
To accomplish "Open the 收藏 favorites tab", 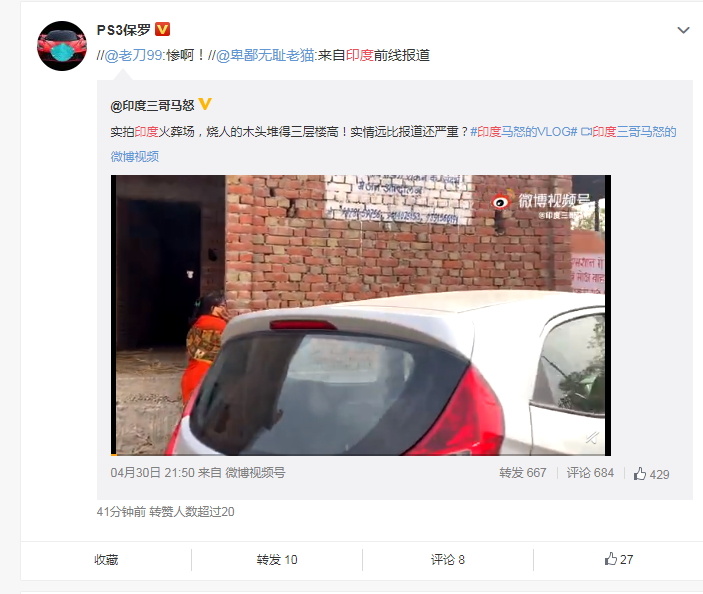I will click(106, 559).
